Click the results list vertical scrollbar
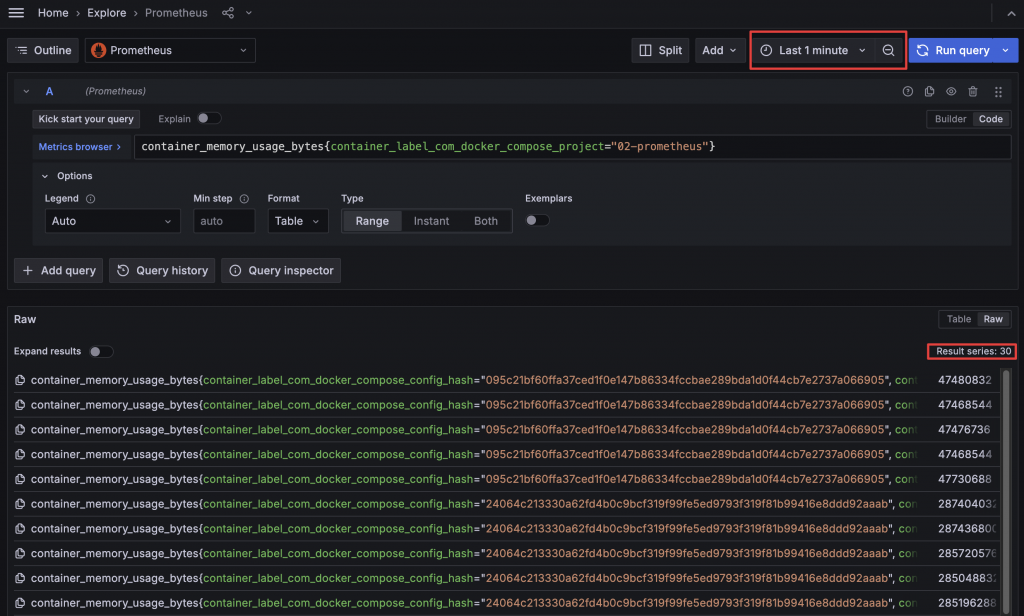 coord(1006,491)
